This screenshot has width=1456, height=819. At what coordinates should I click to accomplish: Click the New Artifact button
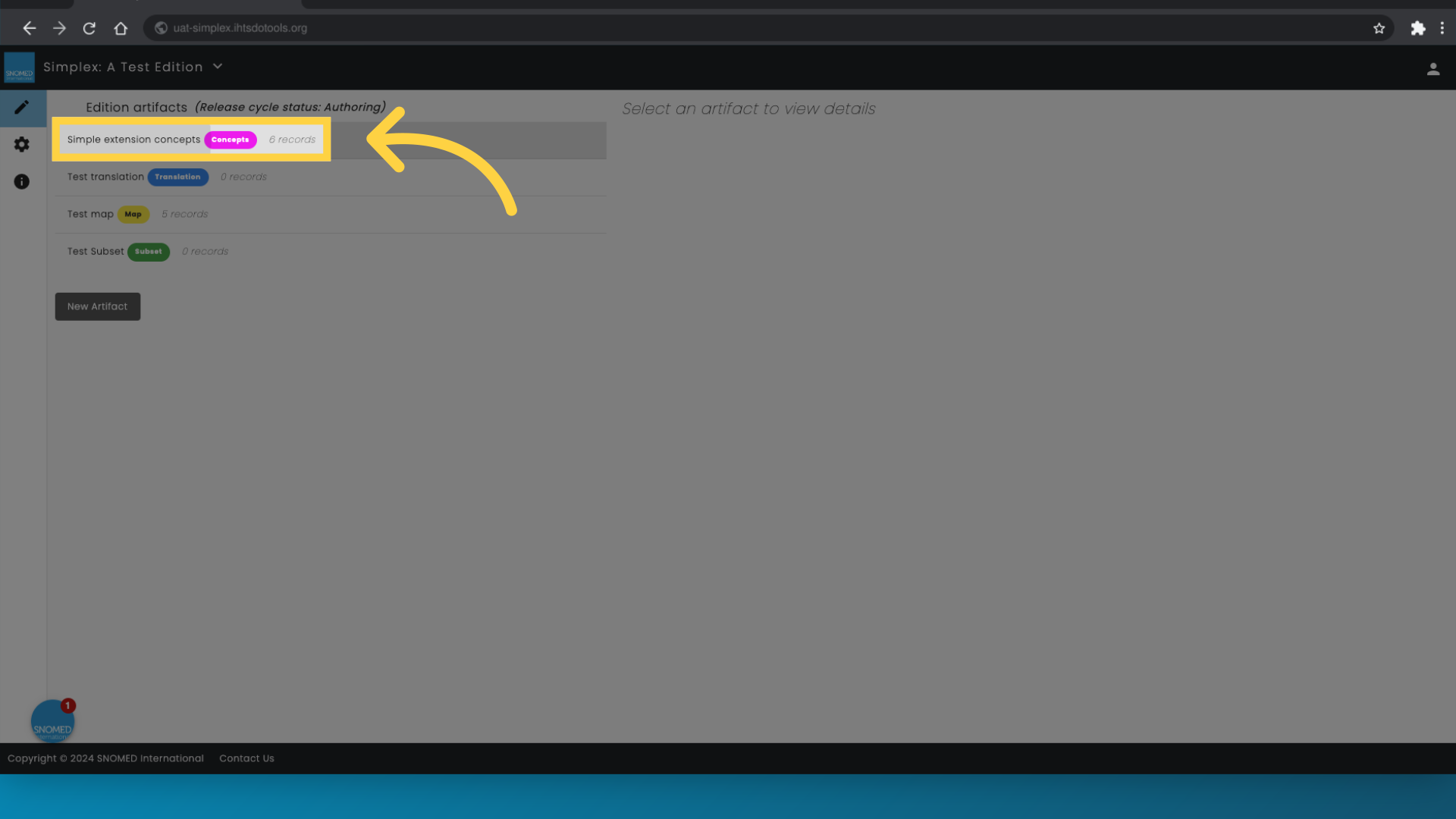[x=97, y=306]
